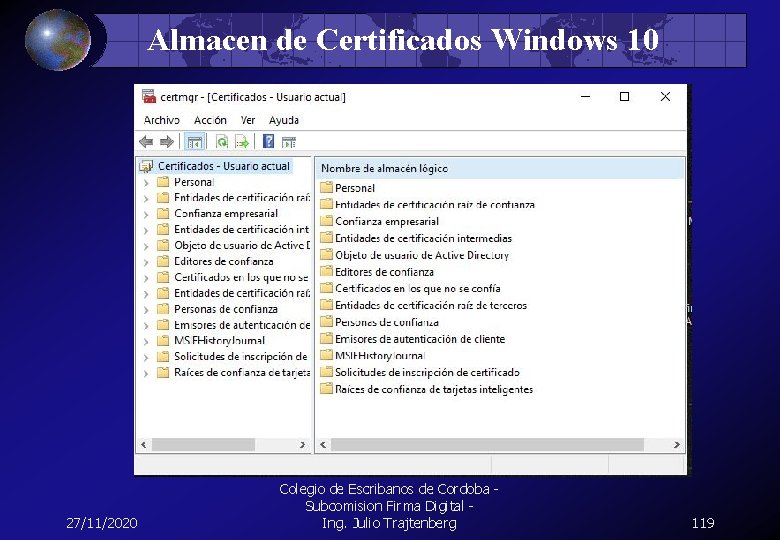Click left pane horizontal scrollbar thumb

[203, 445]
